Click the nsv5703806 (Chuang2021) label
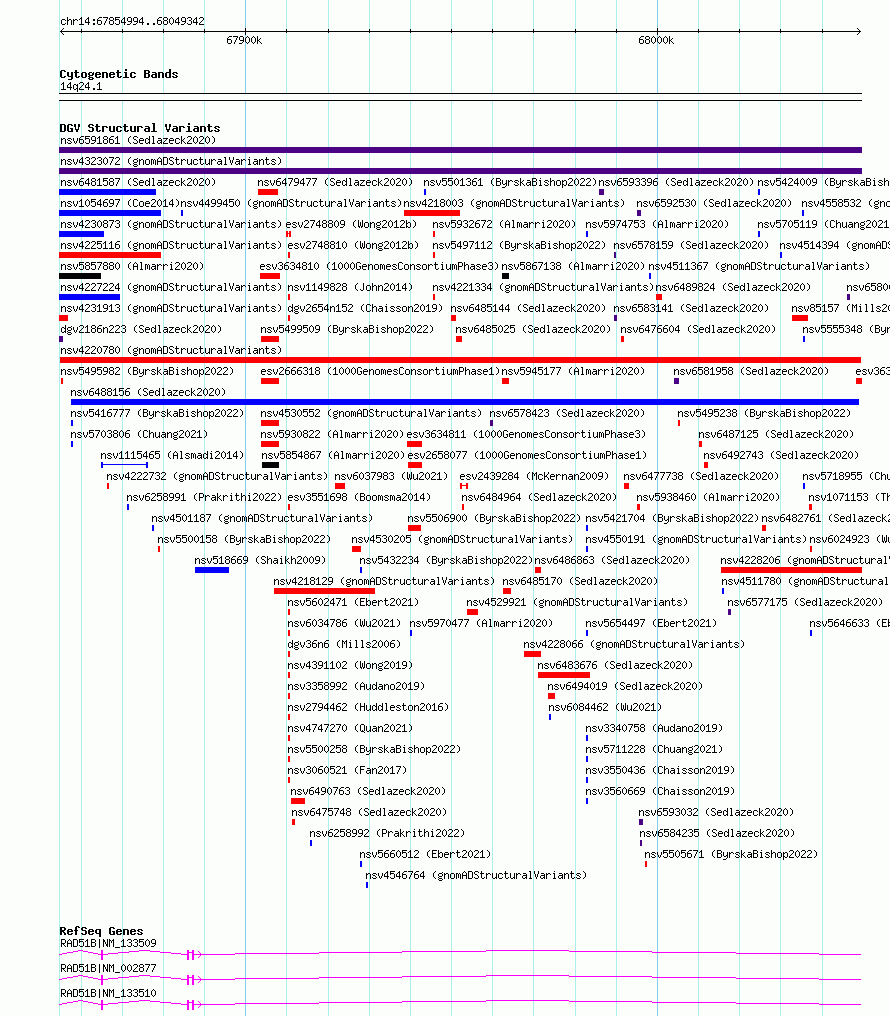Image resolution: width=890 pixels, height=1016 pixels. 139,434
